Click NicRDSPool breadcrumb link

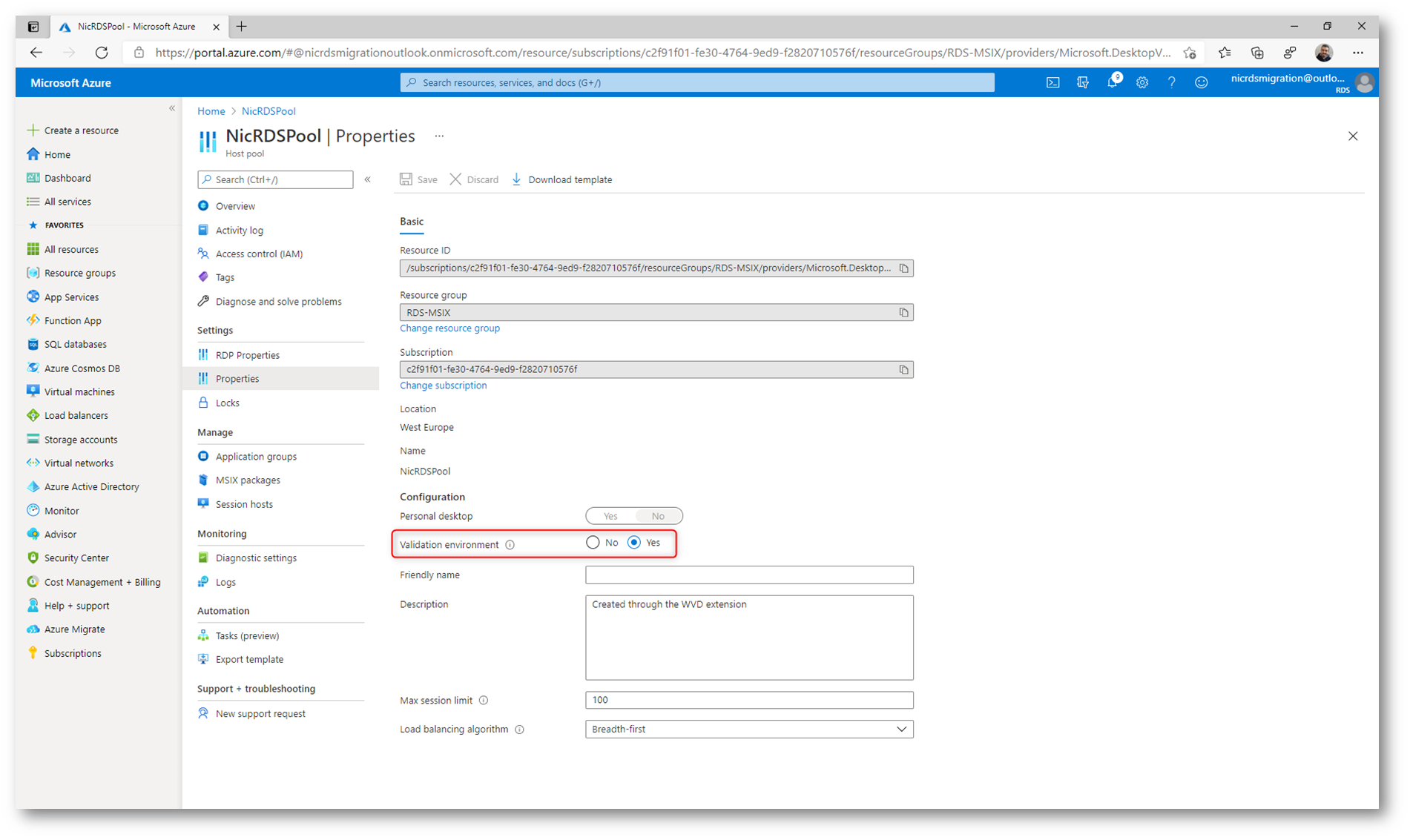pos(269,111)
